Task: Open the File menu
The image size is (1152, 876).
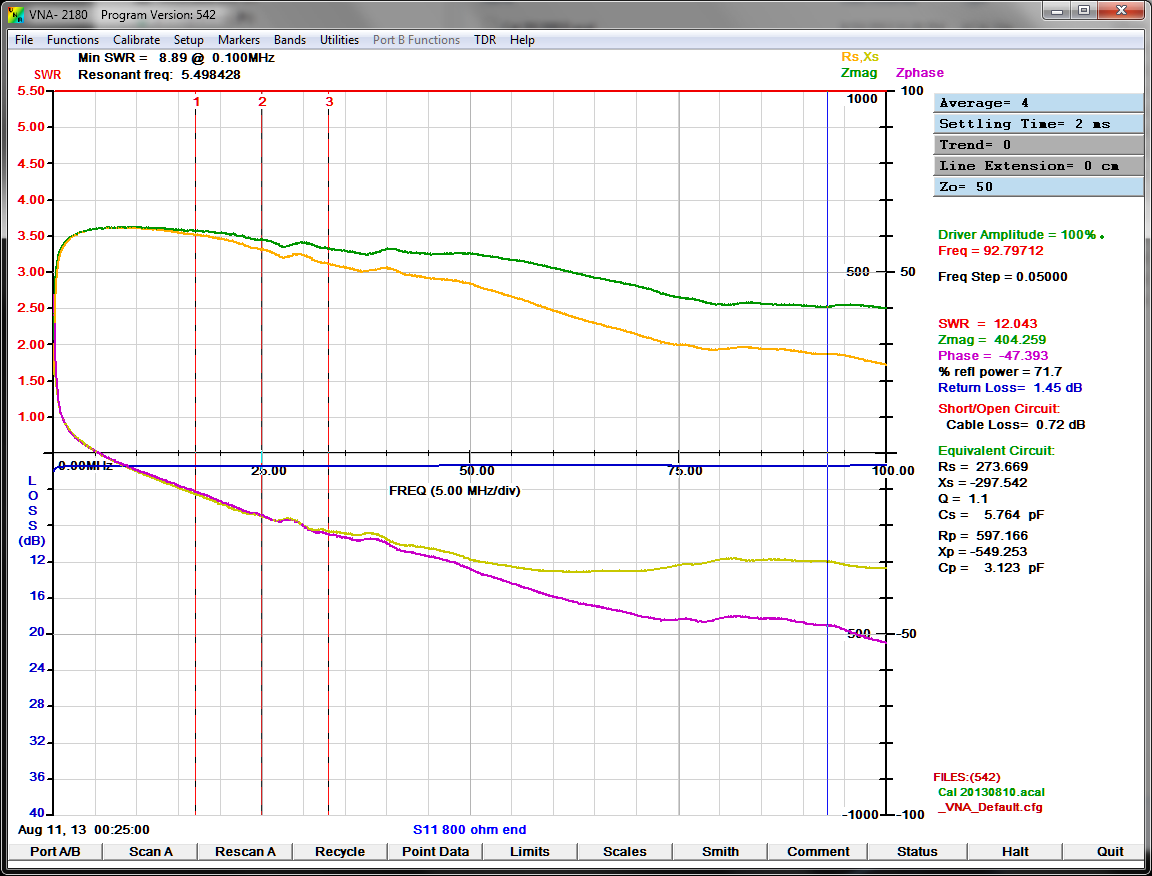Action: coord(24,40)
